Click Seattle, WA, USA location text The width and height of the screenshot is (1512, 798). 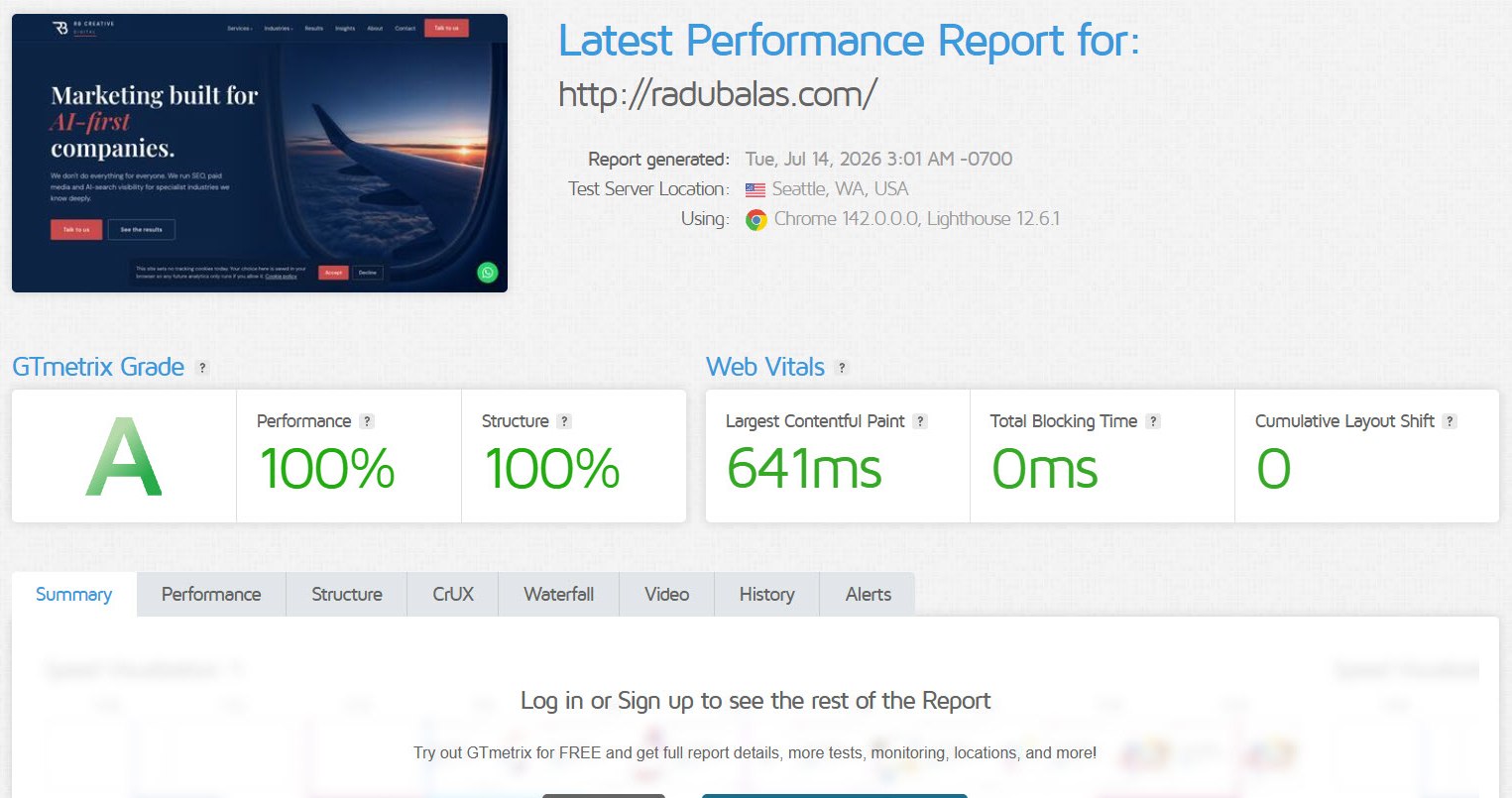click(x=840, y=189)
